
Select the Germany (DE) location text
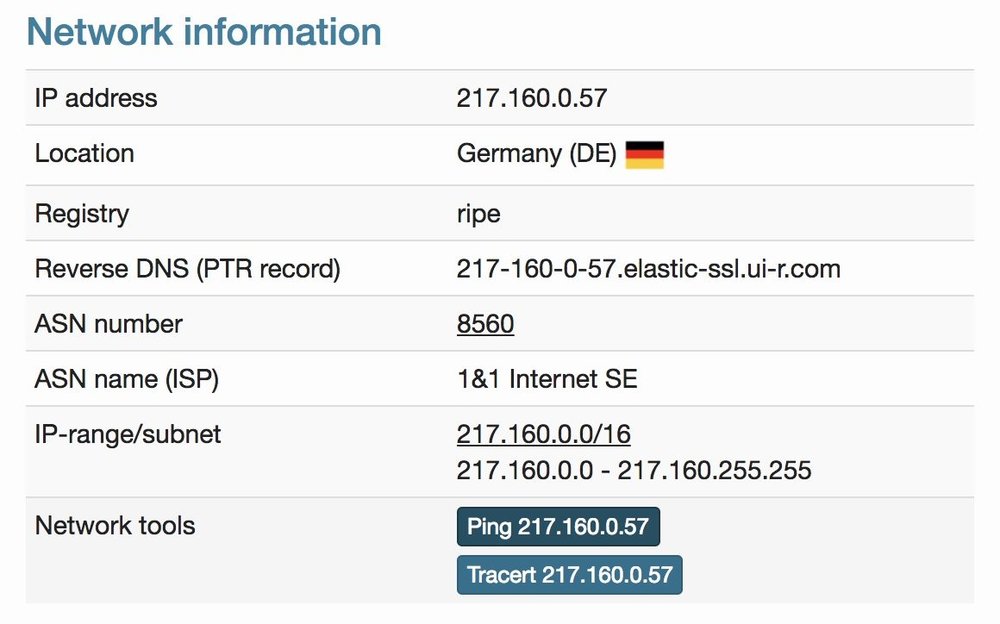tap(536, 154)
